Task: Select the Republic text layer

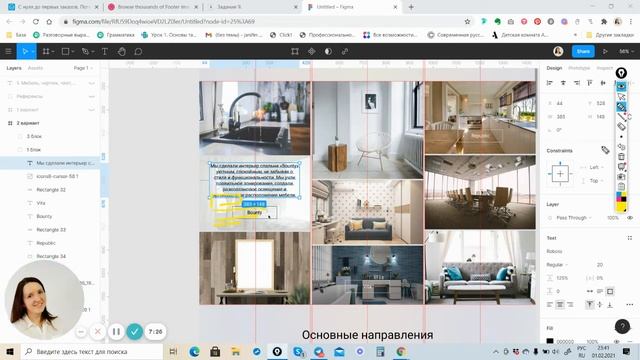Action: (x=46, y=243)
